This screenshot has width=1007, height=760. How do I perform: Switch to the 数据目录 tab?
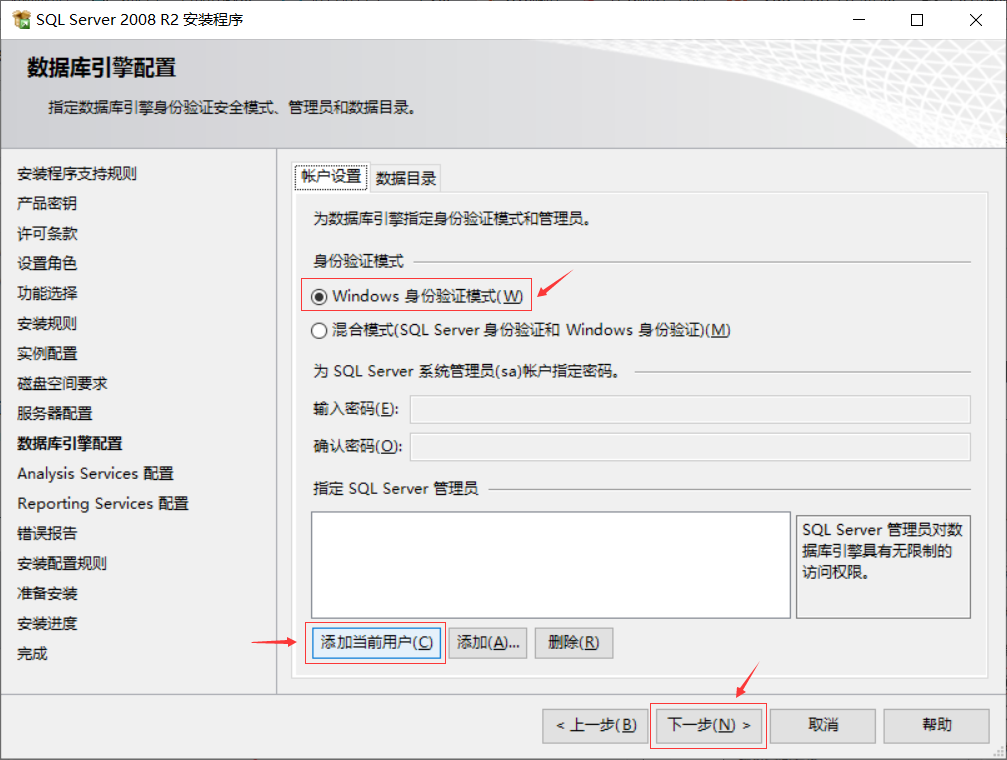[x=406, y=179]
